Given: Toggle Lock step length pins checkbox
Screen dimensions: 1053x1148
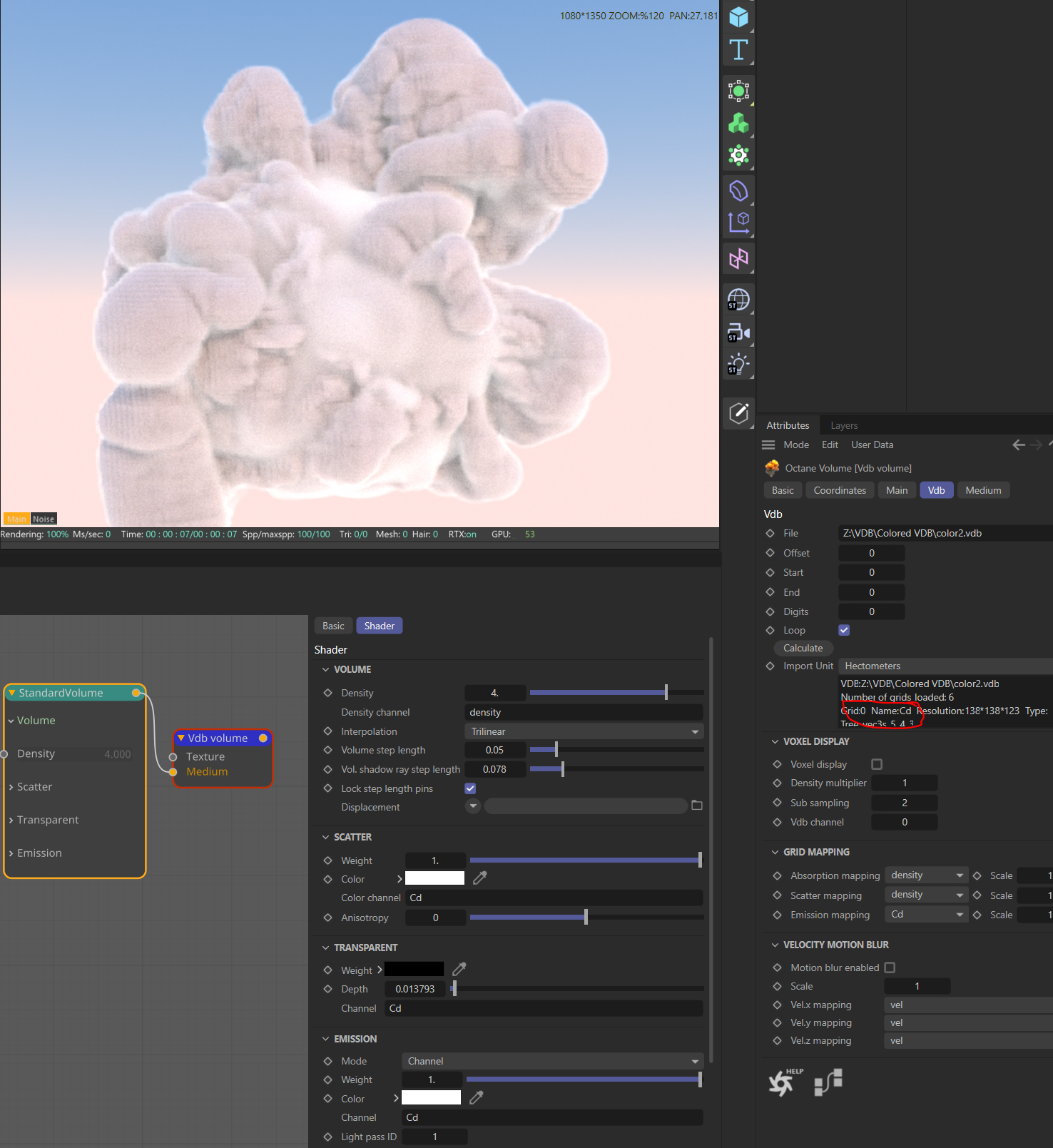Looking at the screenshot, I should point(470,788).
